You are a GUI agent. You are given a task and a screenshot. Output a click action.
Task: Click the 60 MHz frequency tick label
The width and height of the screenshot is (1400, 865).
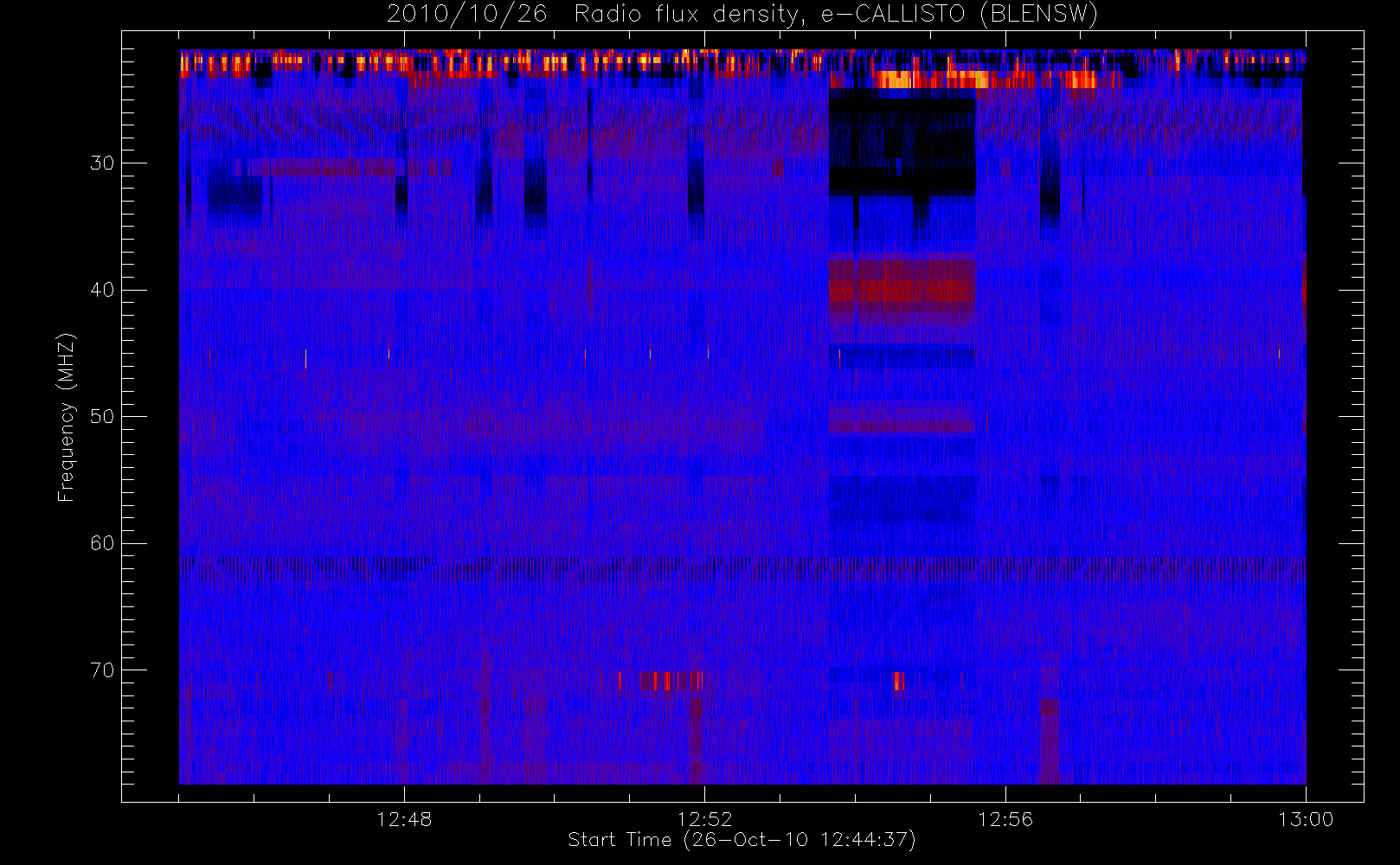102,543
